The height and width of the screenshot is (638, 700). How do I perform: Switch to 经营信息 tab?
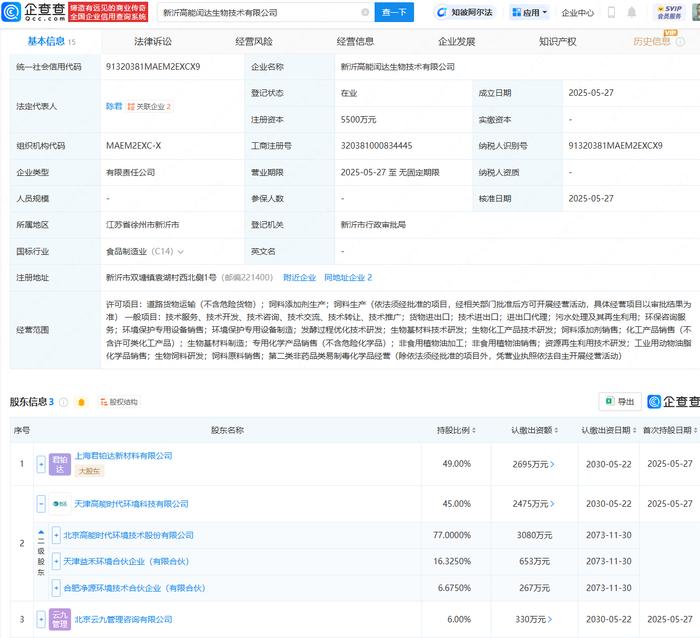355,42
